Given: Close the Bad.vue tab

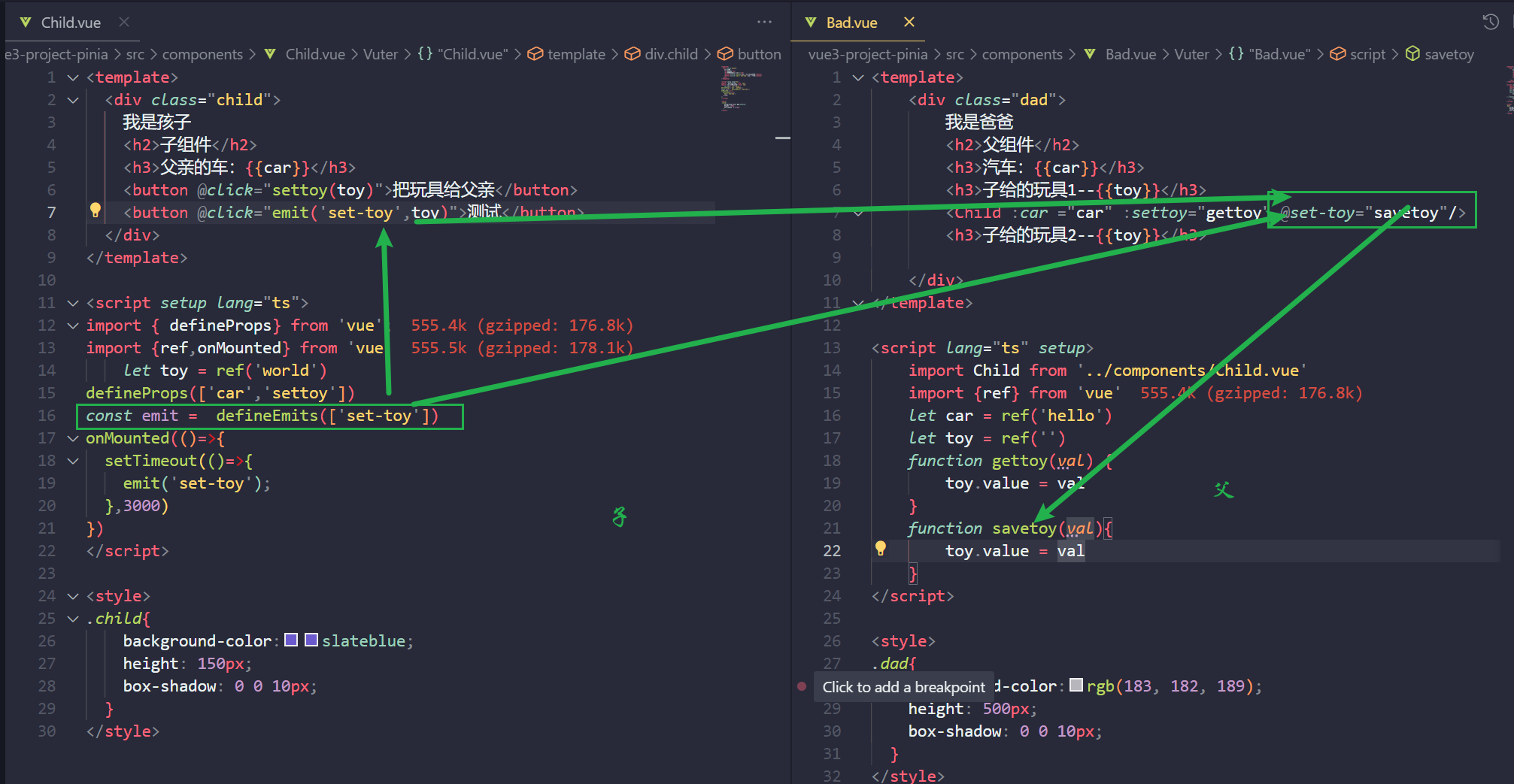Looking at the screenshot, I should (x=909, y=23).
